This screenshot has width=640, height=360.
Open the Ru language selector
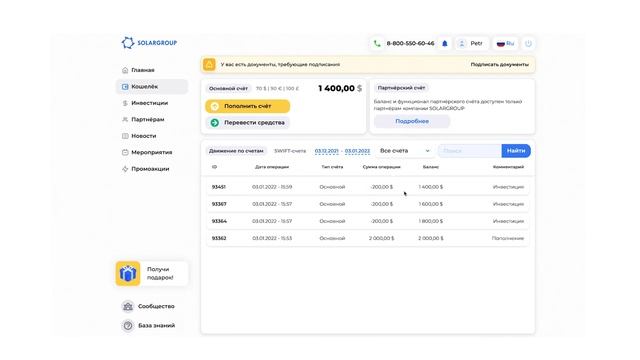point(505,43)
